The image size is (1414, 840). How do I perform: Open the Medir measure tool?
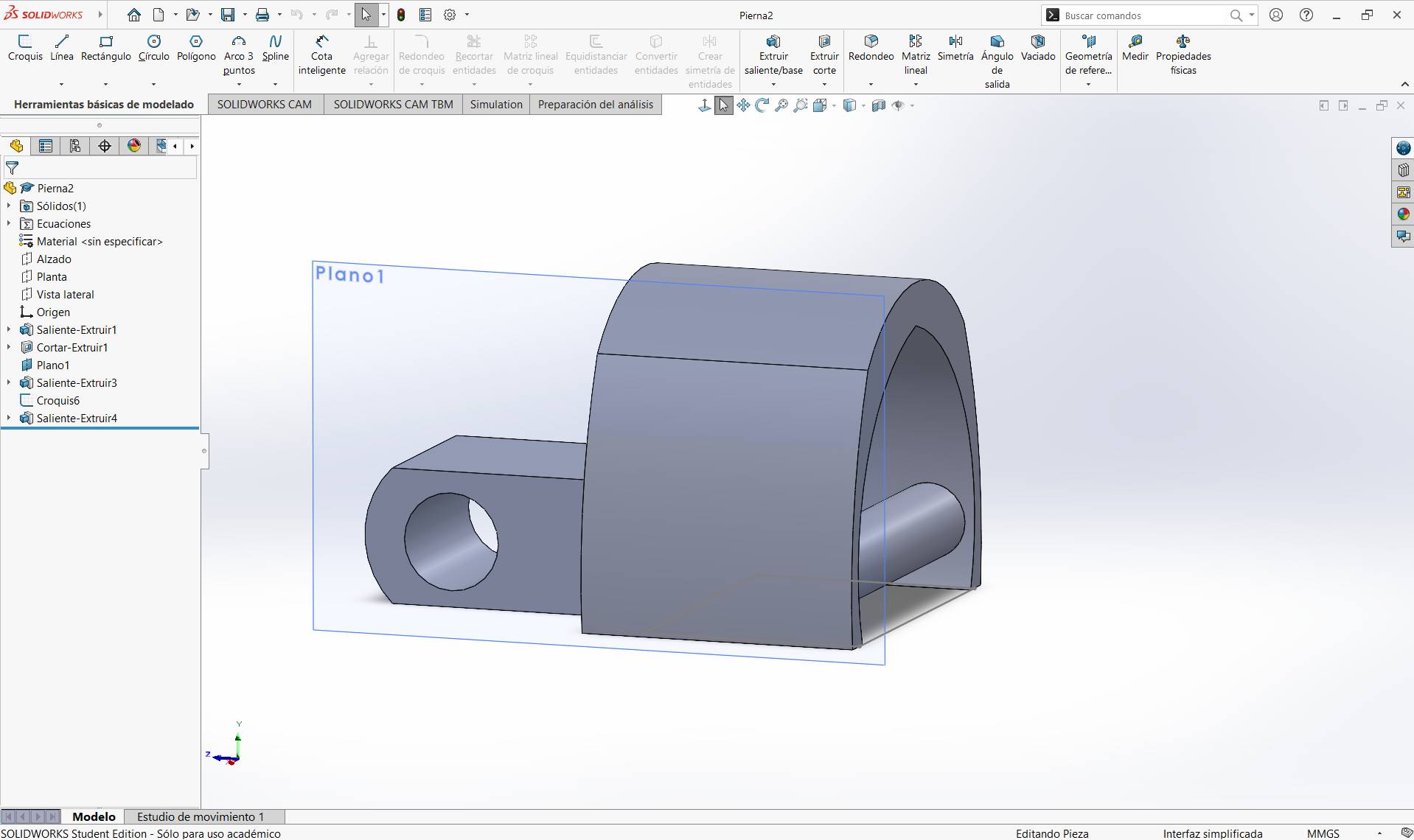tap(1135, 48)
